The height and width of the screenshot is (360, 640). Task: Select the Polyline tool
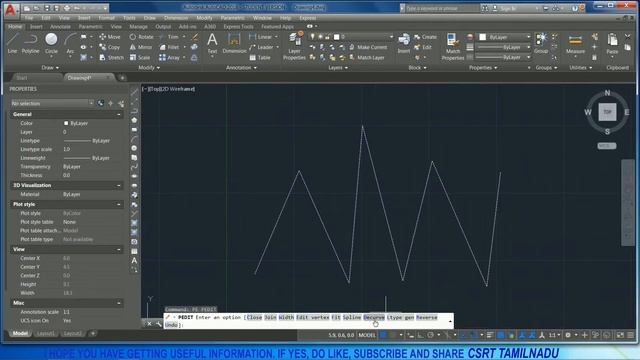tap(31, 43)
